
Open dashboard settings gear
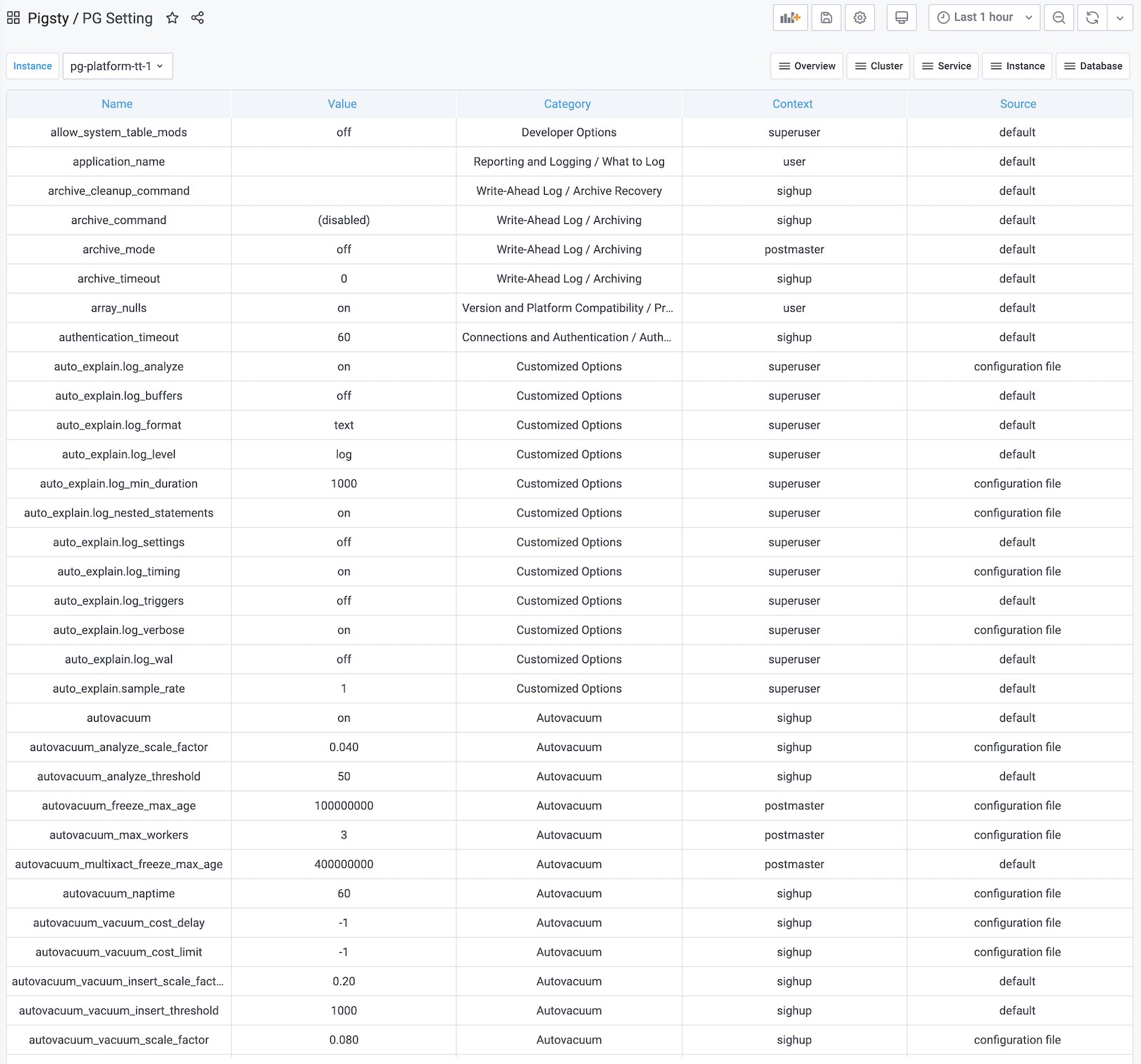point(860,18)
